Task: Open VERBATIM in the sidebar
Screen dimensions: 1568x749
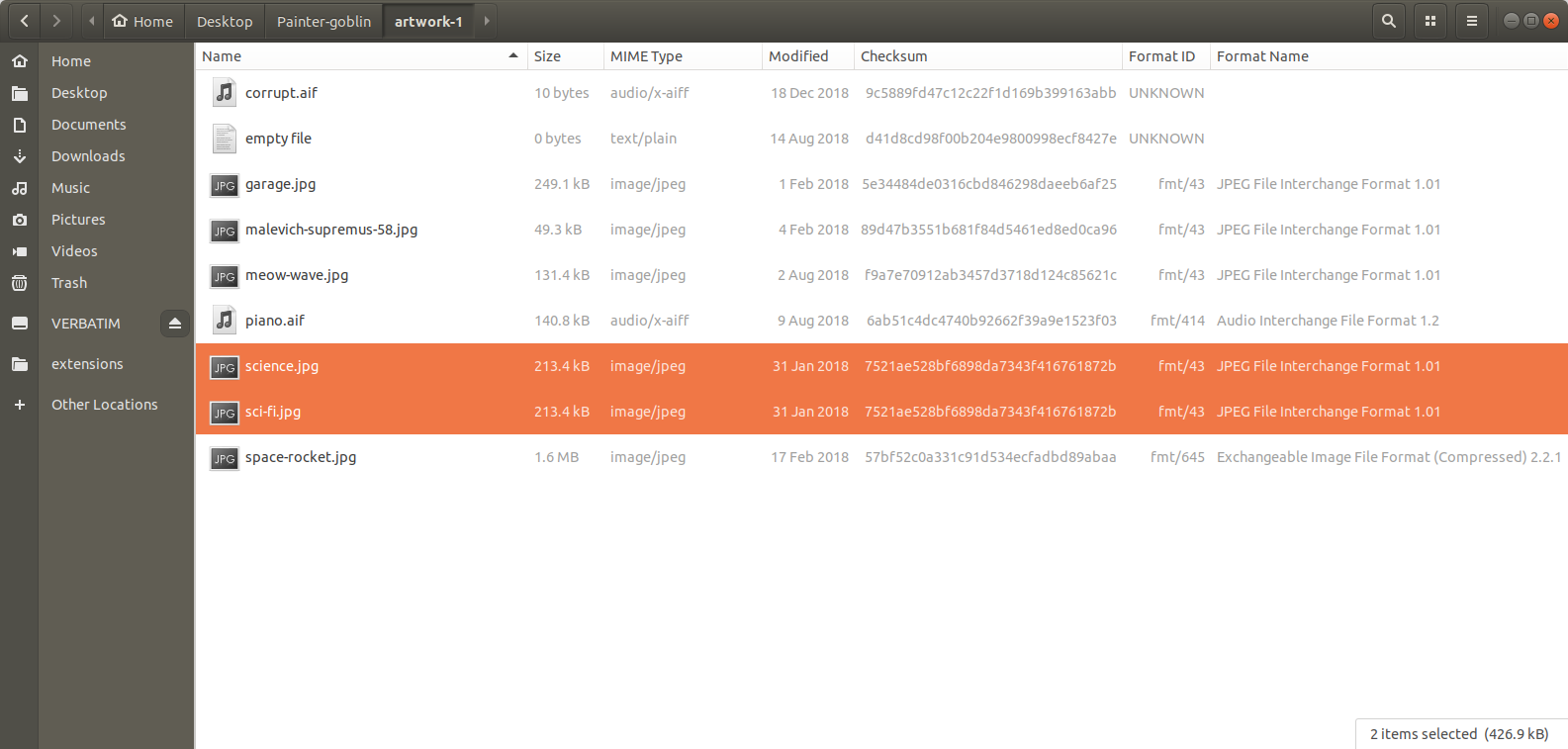Action: coord(86,324)
